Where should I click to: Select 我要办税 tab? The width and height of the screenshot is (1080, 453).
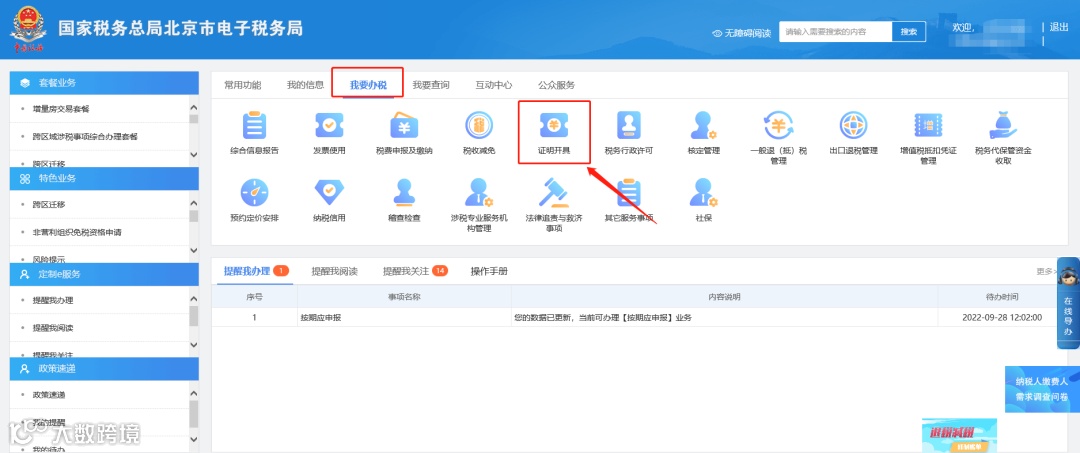(x=368, y=85)
